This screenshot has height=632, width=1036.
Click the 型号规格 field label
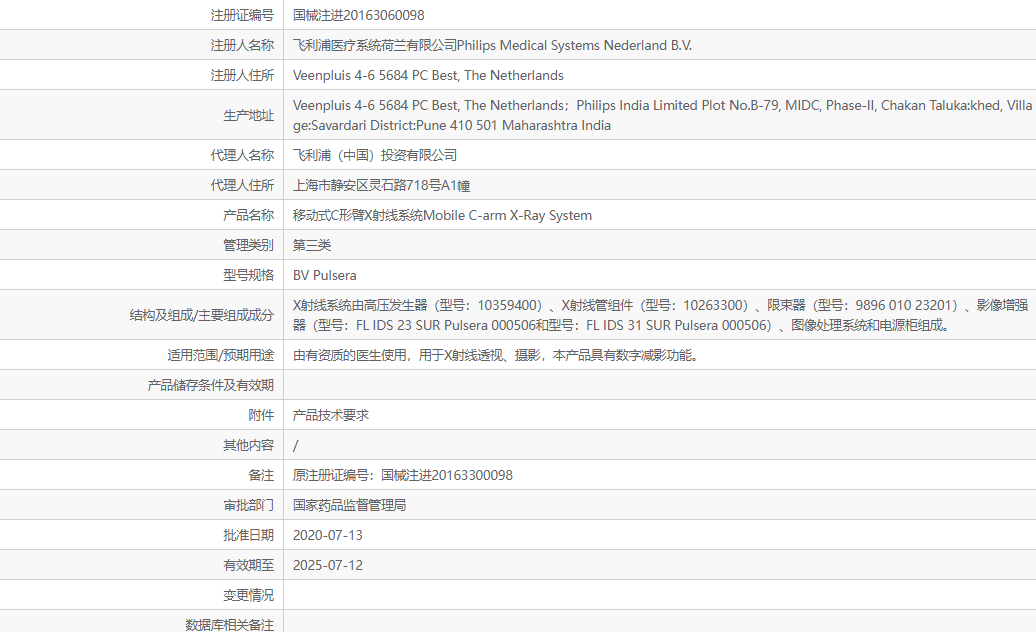pos(248,275)
